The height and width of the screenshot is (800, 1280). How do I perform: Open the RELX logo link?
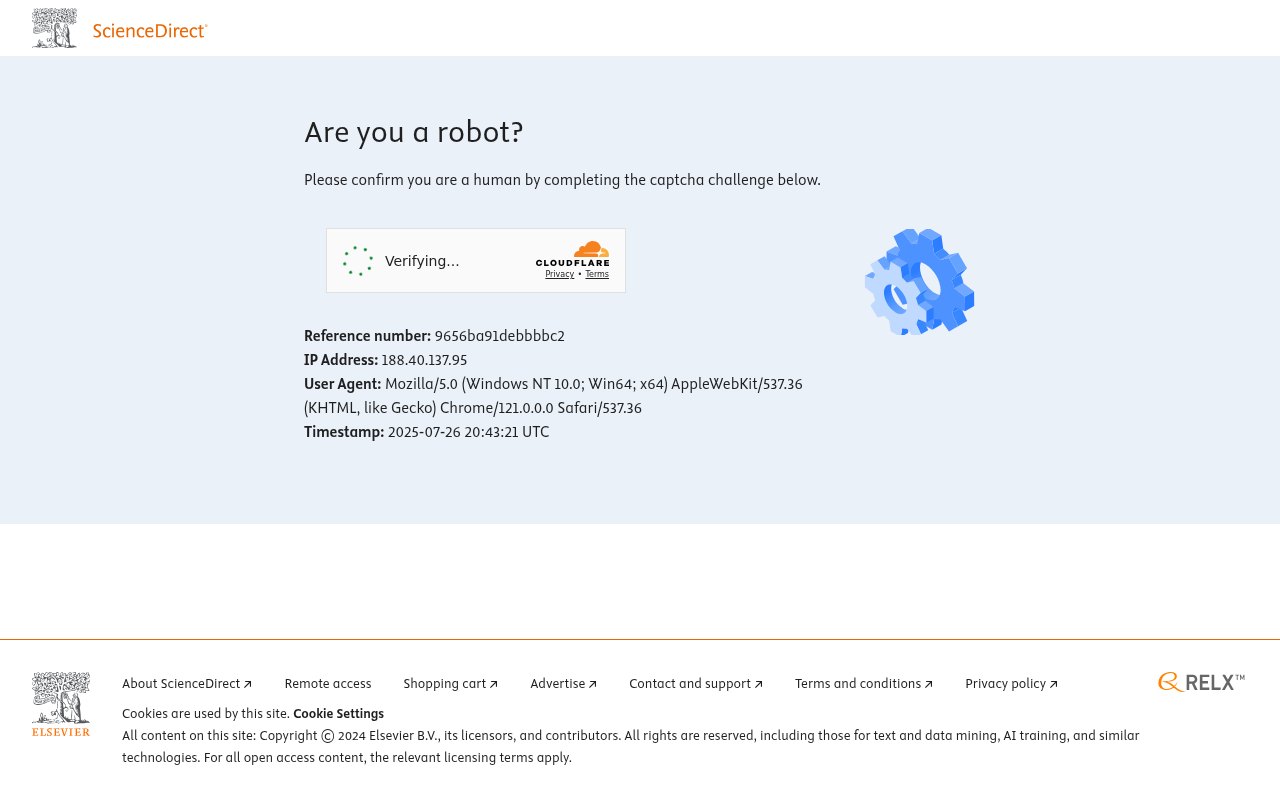(x=1201, y=682)
